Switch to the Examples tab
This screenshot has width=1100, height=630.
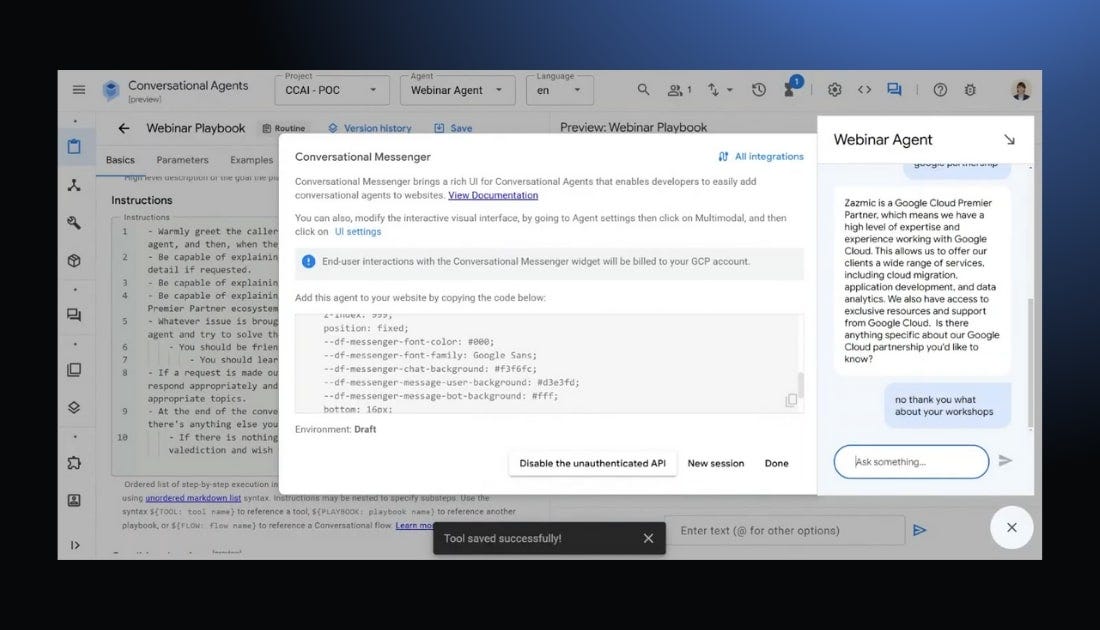click(x=251, y=160)
